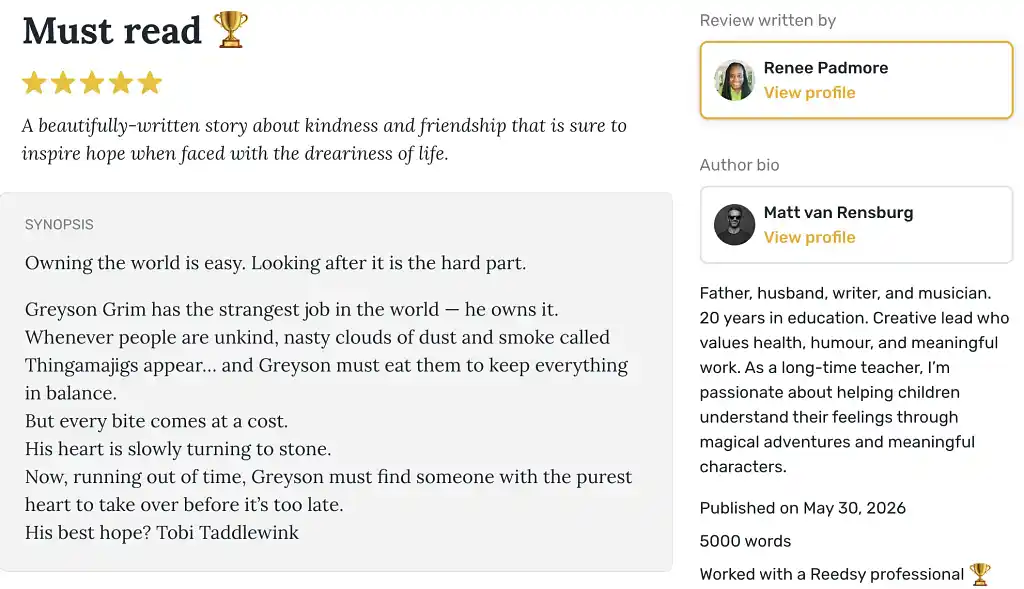The width and height of the screenshot is (1024, 589).
Task: Click the Published on May 30, 2026 text
Action: (802, 508)
